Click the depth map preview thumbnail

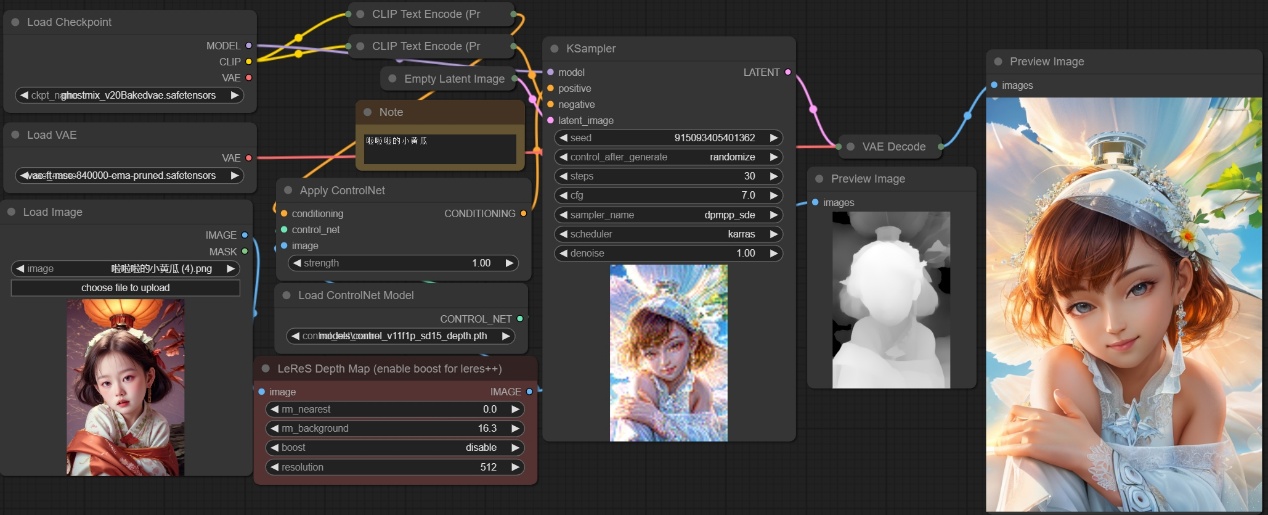tap(891, 299)
